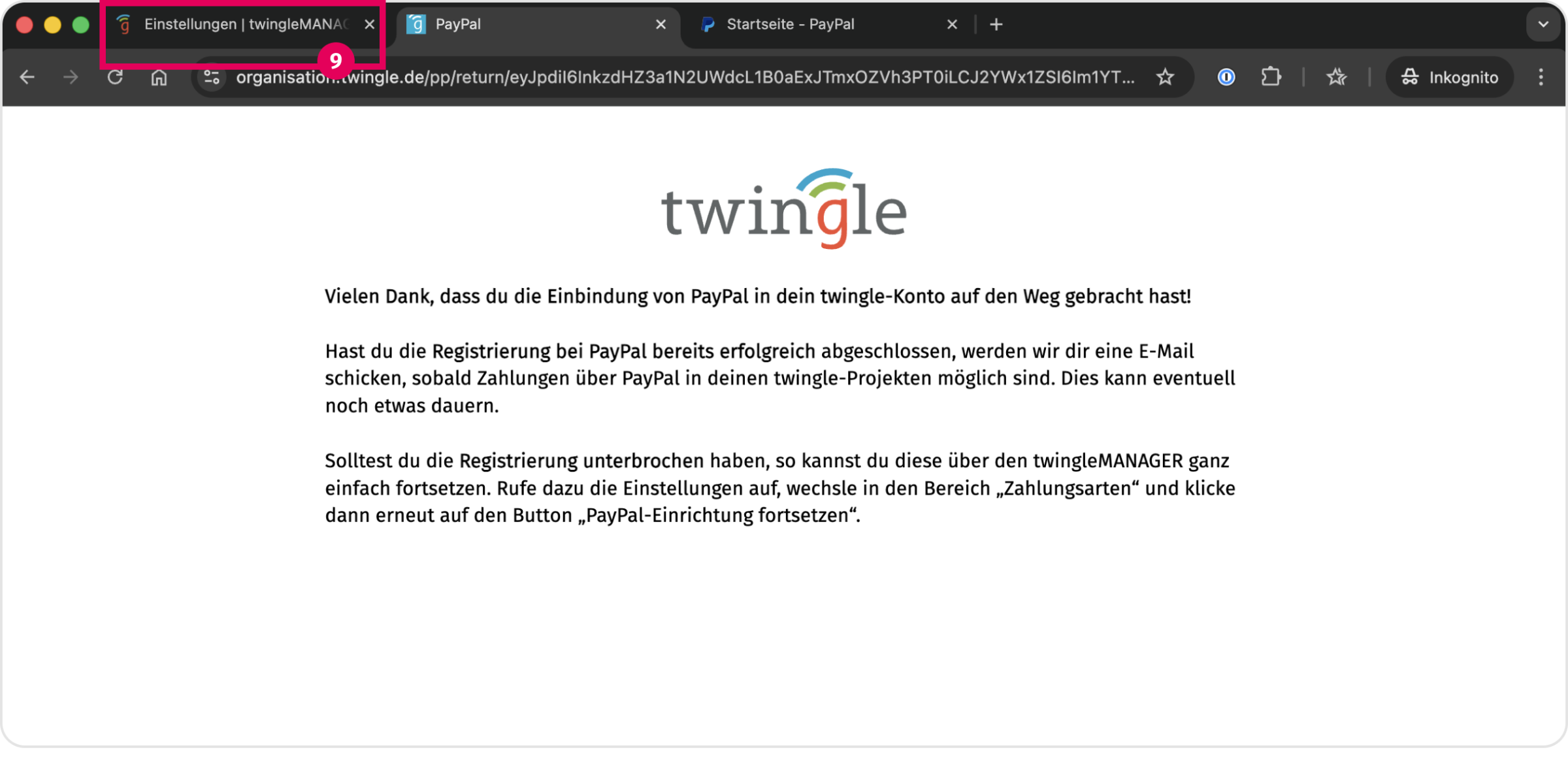Expand the tab search chevron
Screen dimensions: 1568x769
point(1543,25)
